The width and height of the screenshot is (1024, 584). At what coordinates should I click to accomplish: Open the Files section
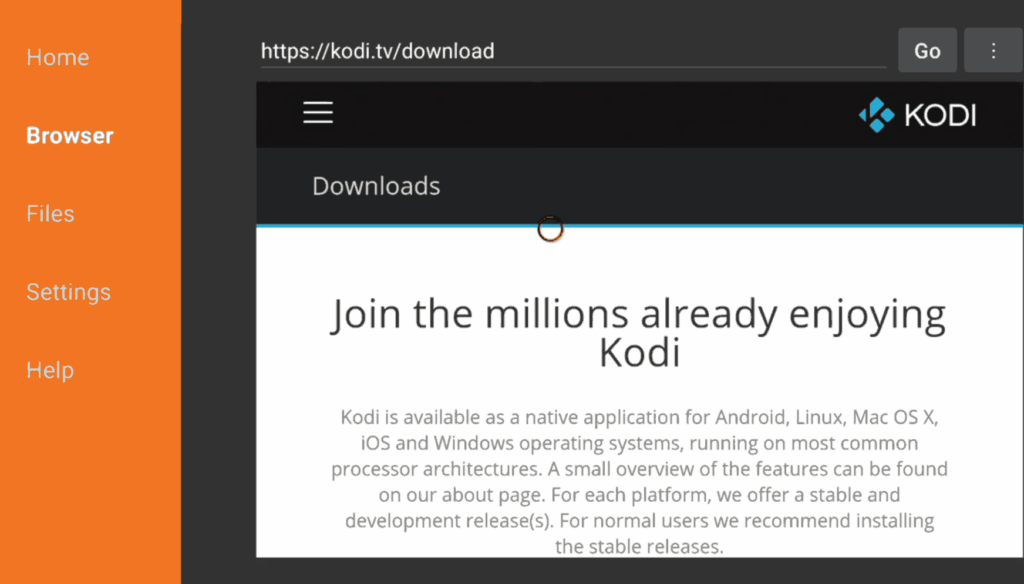pyautogui.click(x=50, y=214)
